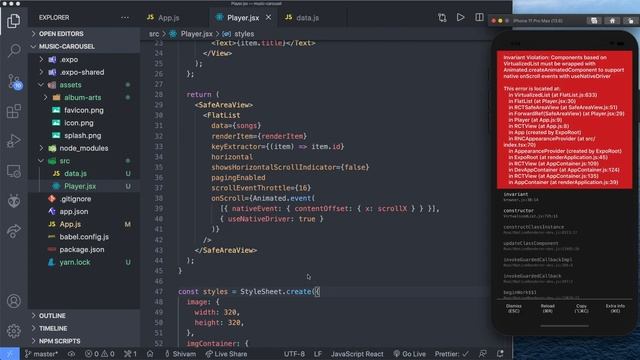Click UTF-8 encoding in status bar

(x=294, y=354)
